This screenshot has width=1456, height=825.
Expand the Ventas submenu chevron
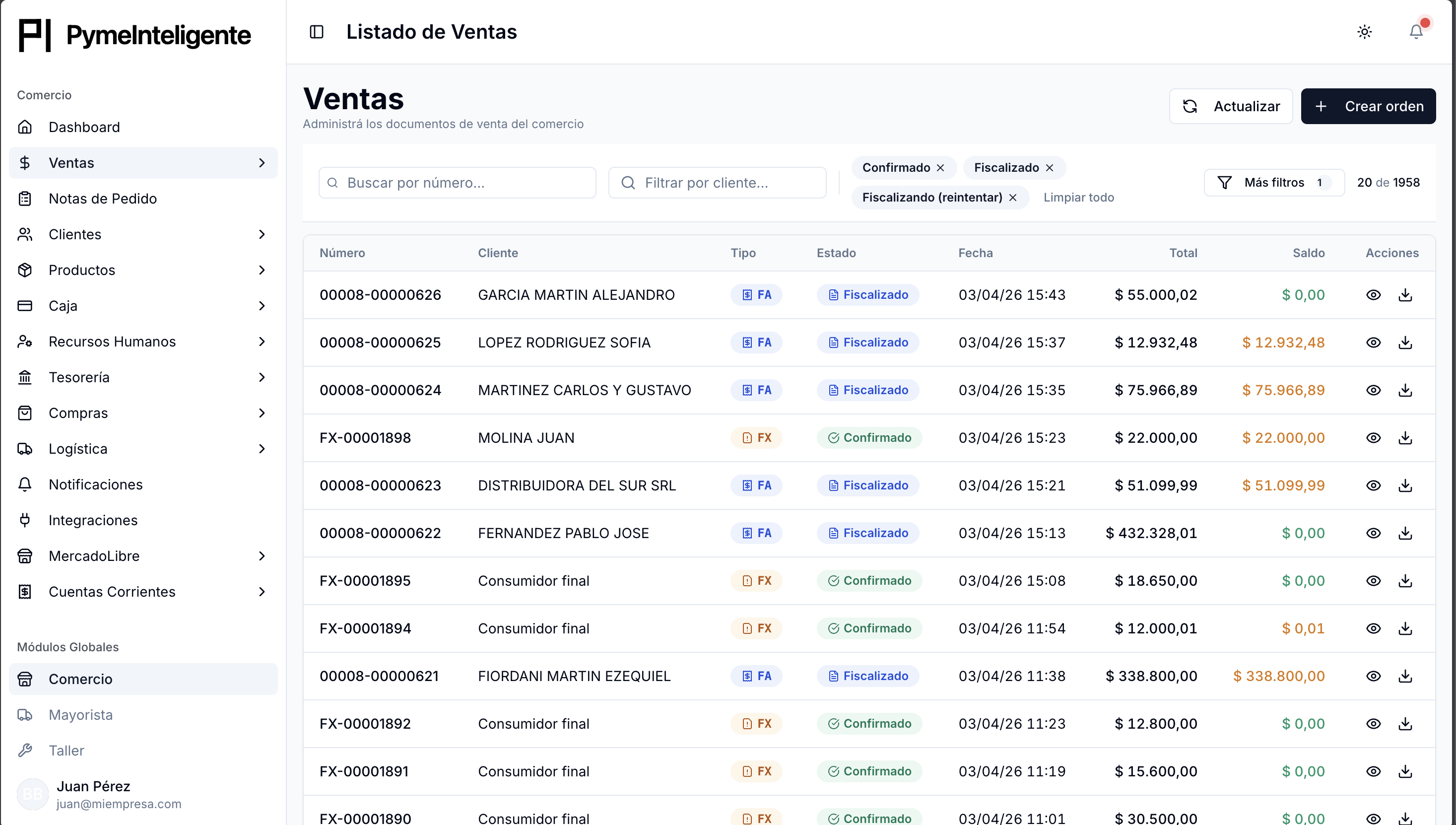tap(262, 163)
